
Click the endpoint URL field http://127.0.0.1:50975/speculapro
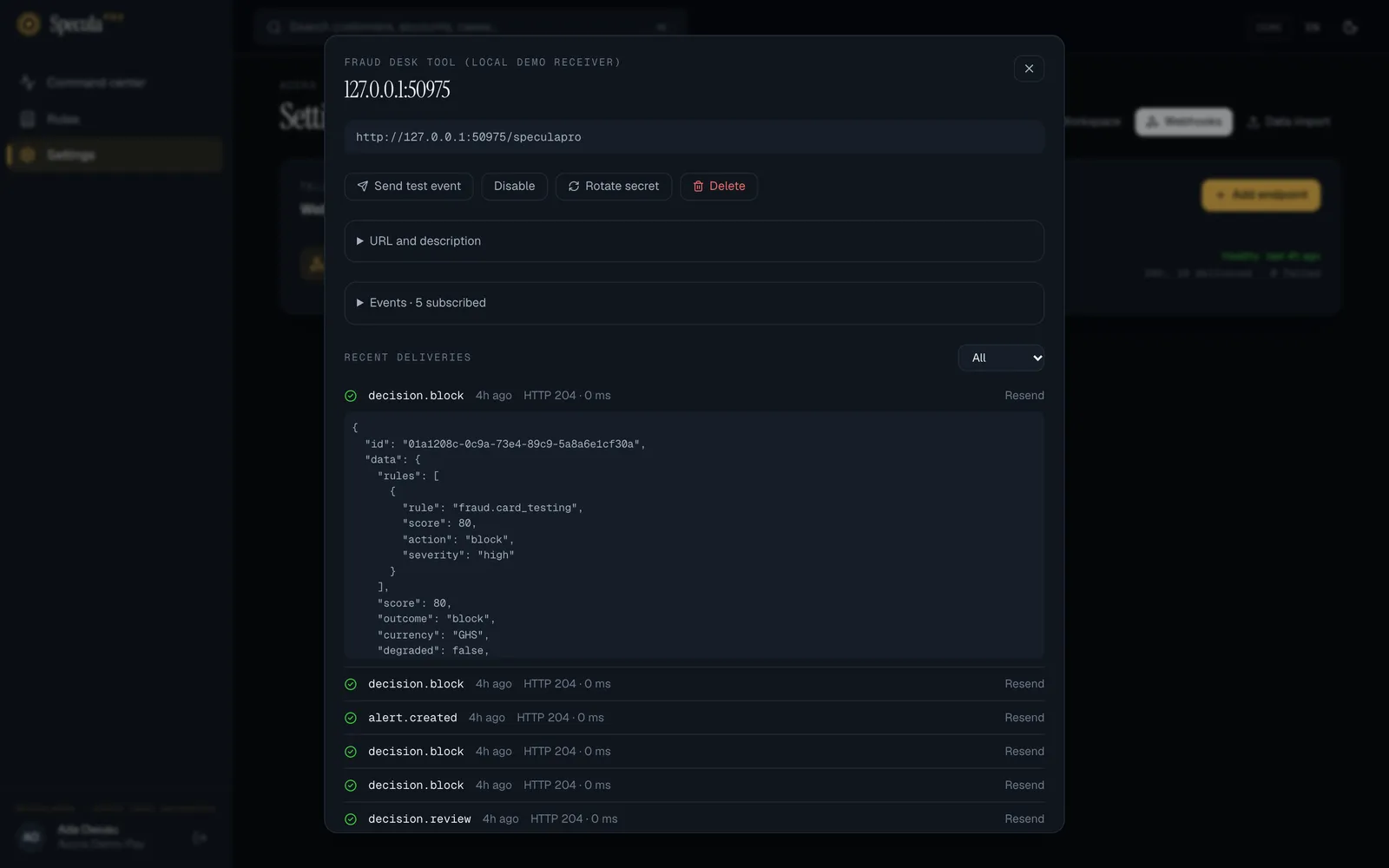tap(694, 137)
